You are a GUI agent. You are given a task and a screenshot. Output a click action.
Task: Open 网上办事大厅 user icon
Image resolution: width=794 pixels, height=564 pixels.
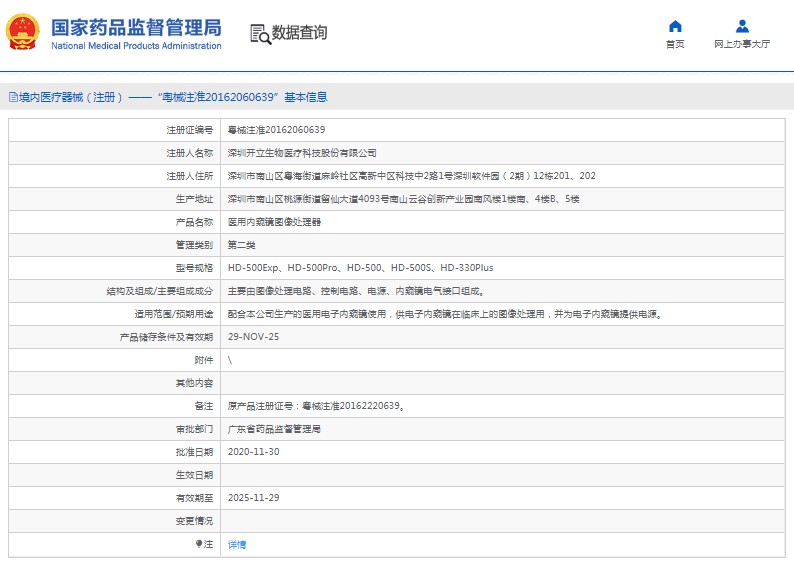coord(742,26)
